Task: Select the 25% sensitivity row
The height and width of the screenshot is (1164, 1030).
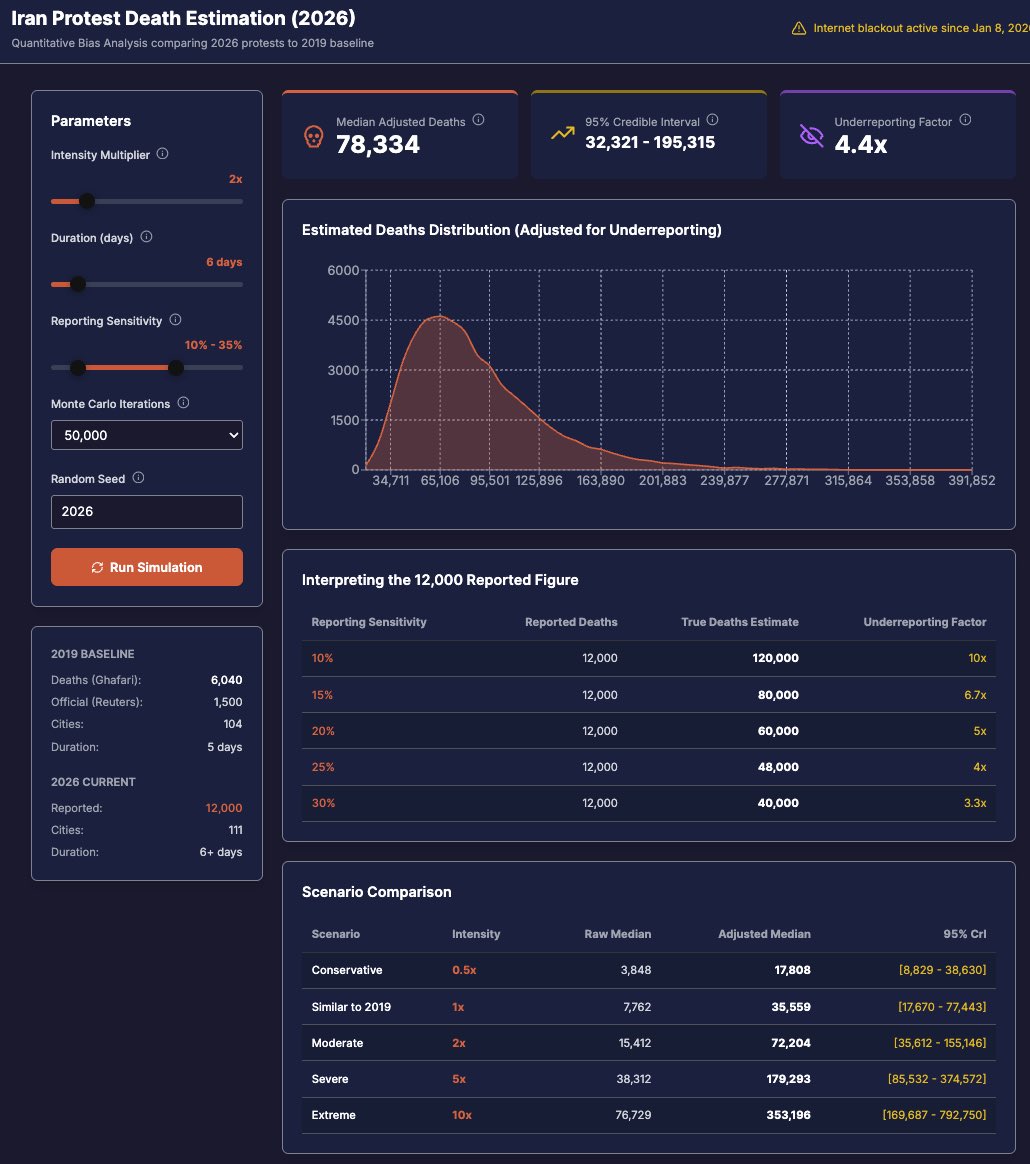Action: click(x=648, y=767)
